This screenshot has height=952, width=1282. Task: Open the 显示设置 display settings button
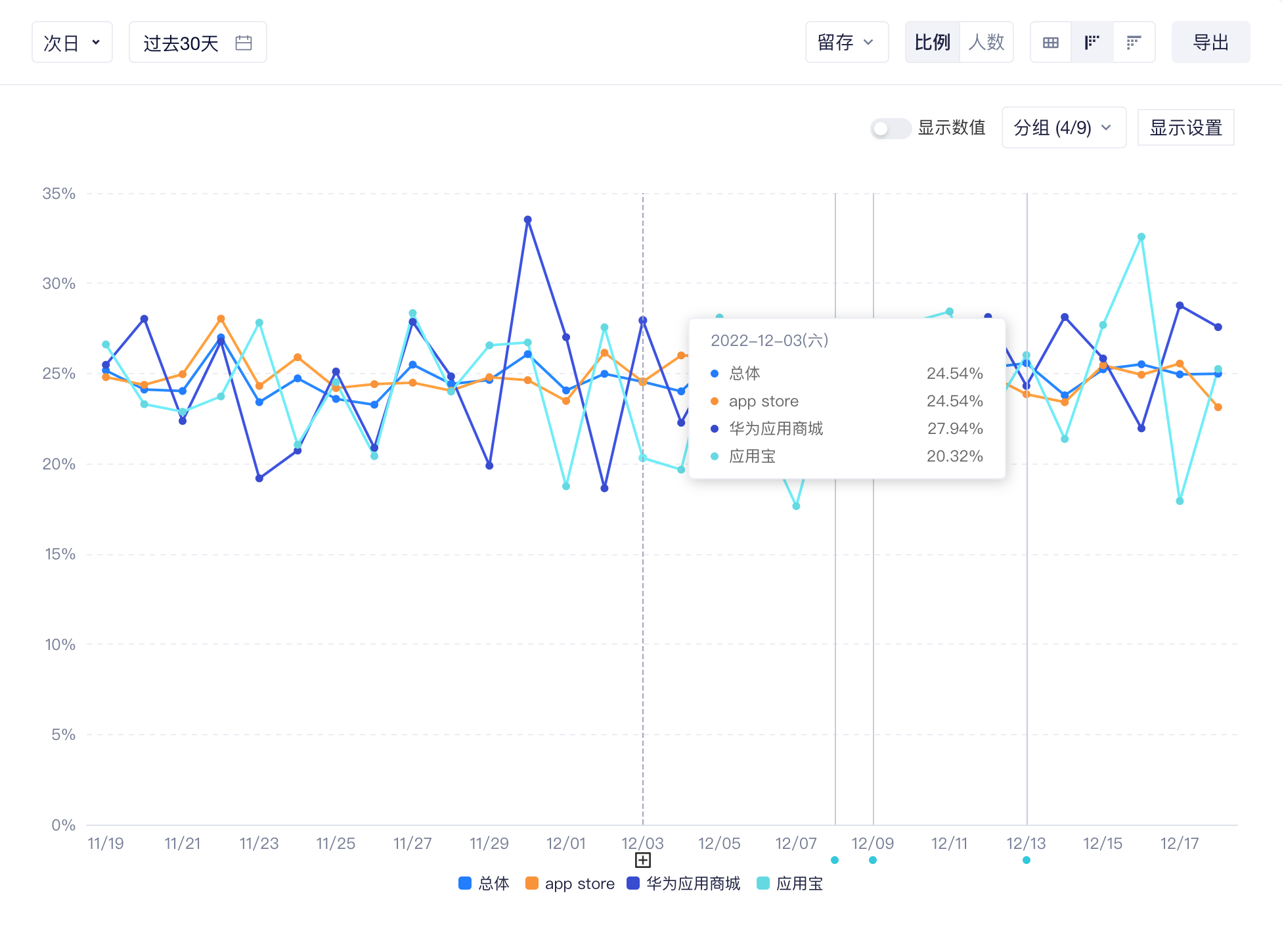tap(1185, 128)
